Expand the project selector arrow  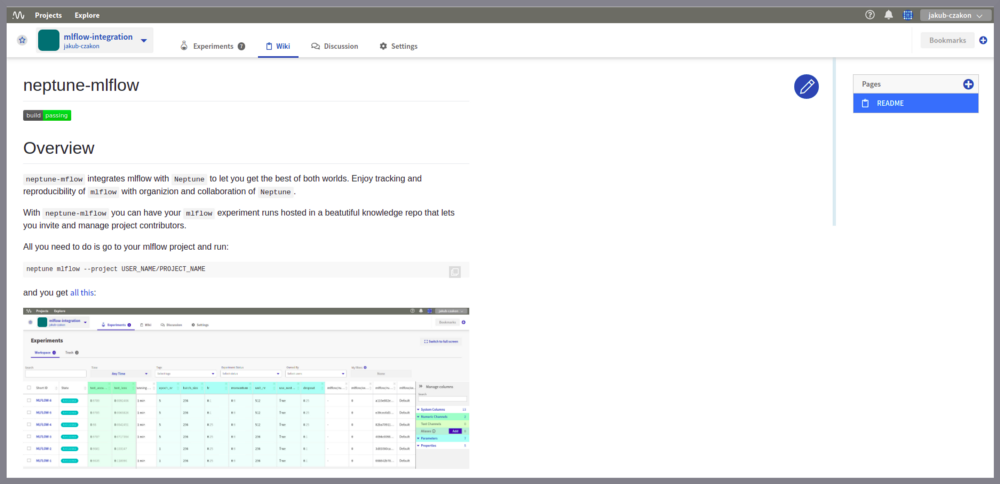[143, 40]
